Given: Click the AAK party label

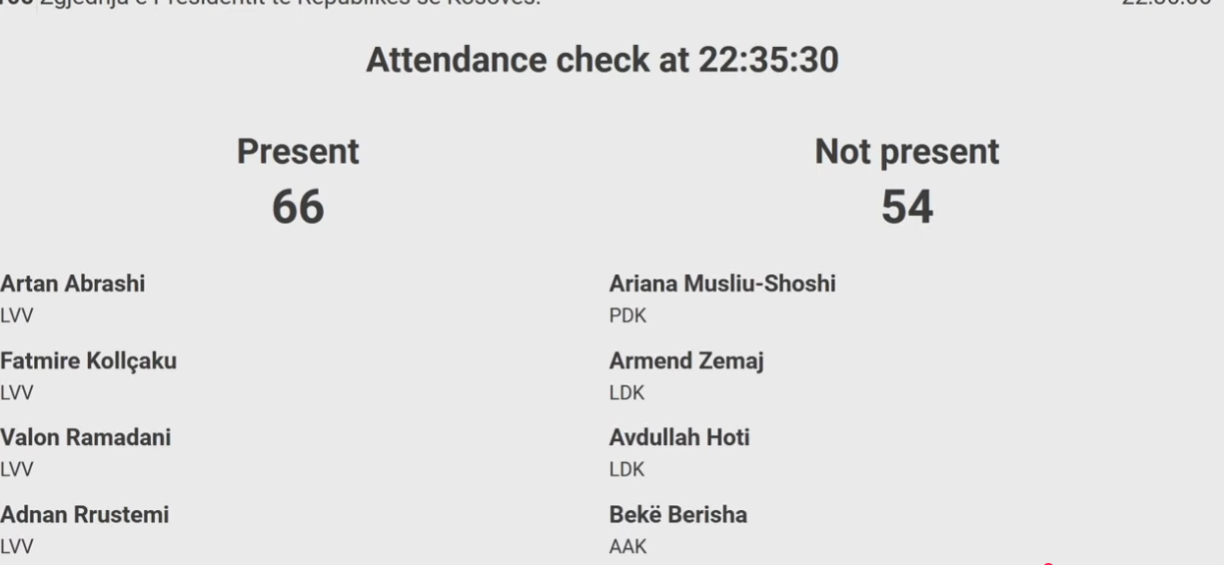Looking at the screenshot, I should tap(627, 546).
